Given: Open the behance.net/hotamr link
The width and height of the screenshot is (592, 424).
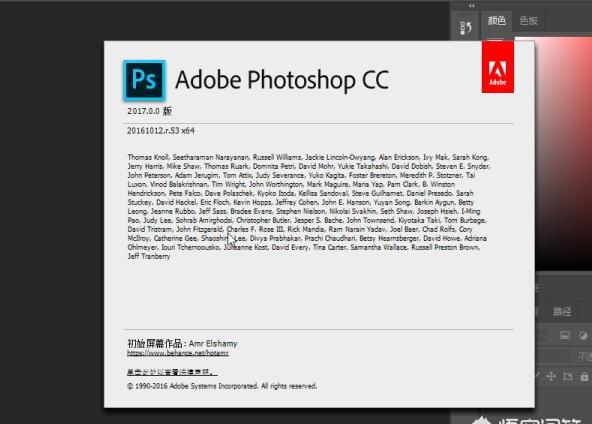Looking at the screenshot, I should click(x=178, y=353).
